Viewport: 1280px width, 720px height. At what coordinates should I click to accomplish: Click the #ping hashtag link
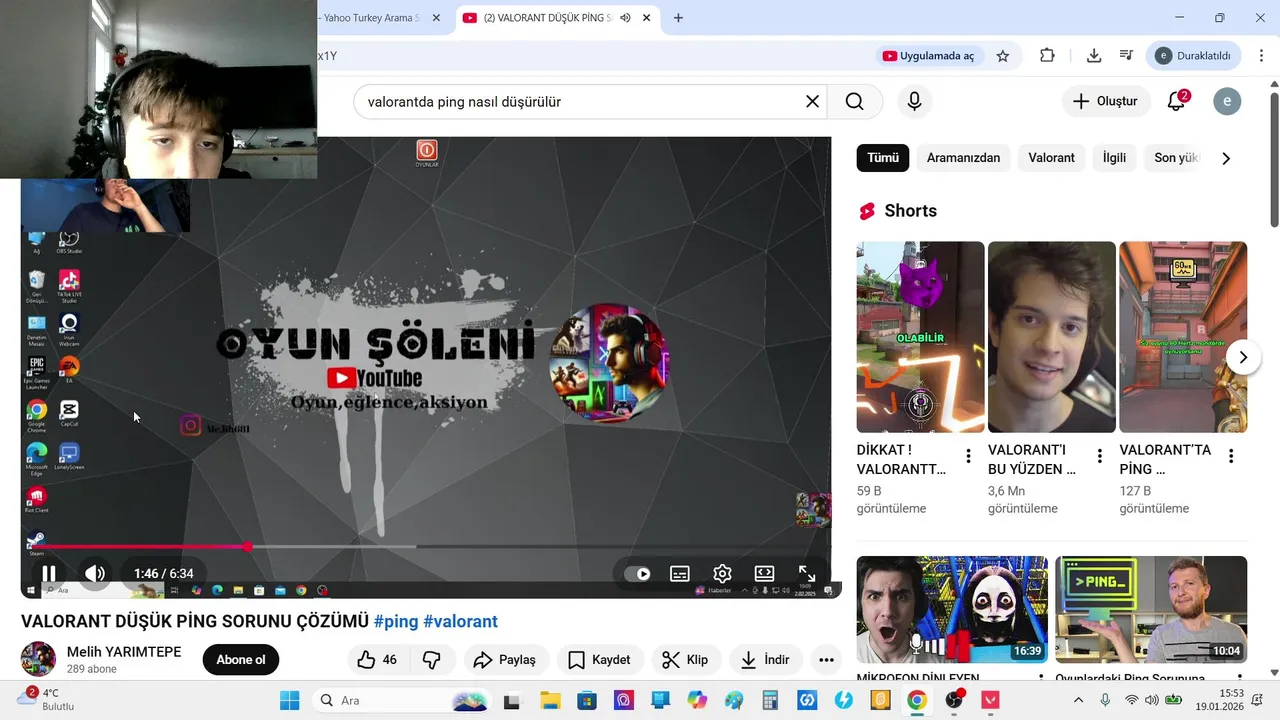coord(396,621)
